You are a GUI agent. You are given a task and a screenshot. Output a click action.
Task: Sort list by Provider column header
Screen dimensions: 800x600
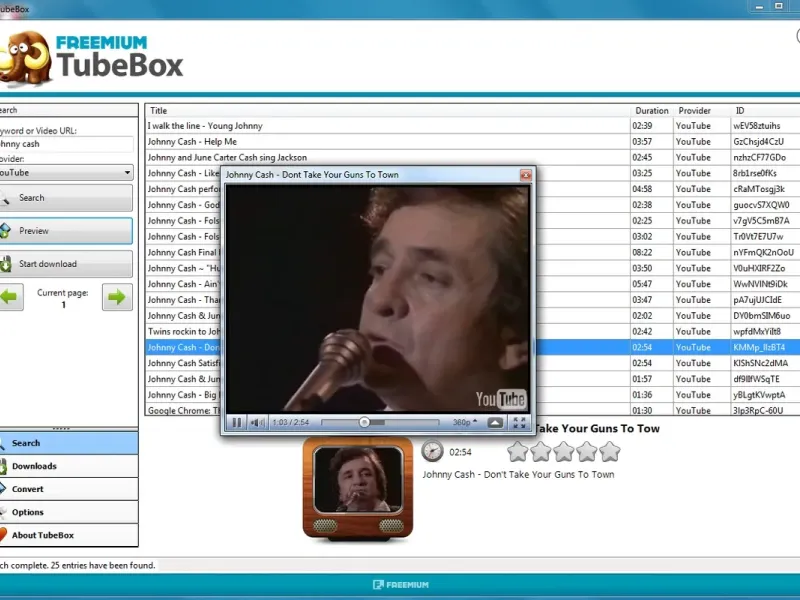[x=702, y=111]
